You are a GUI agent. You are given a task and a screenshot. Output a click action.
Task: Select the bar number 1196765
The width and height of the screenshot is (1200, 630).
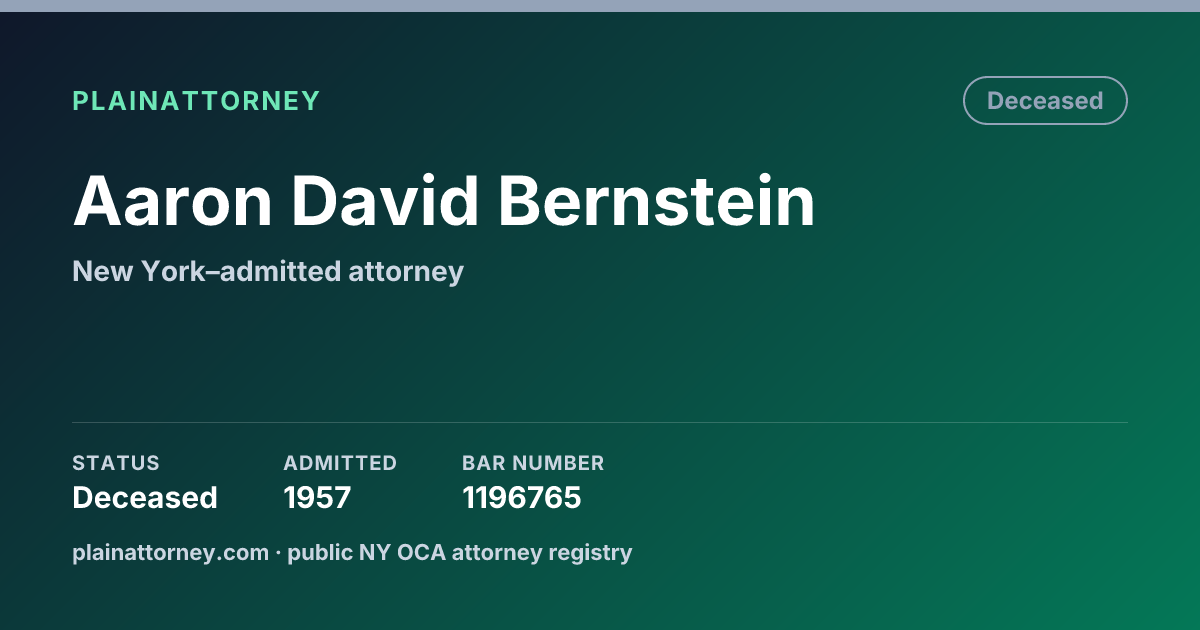click(521, 497)
